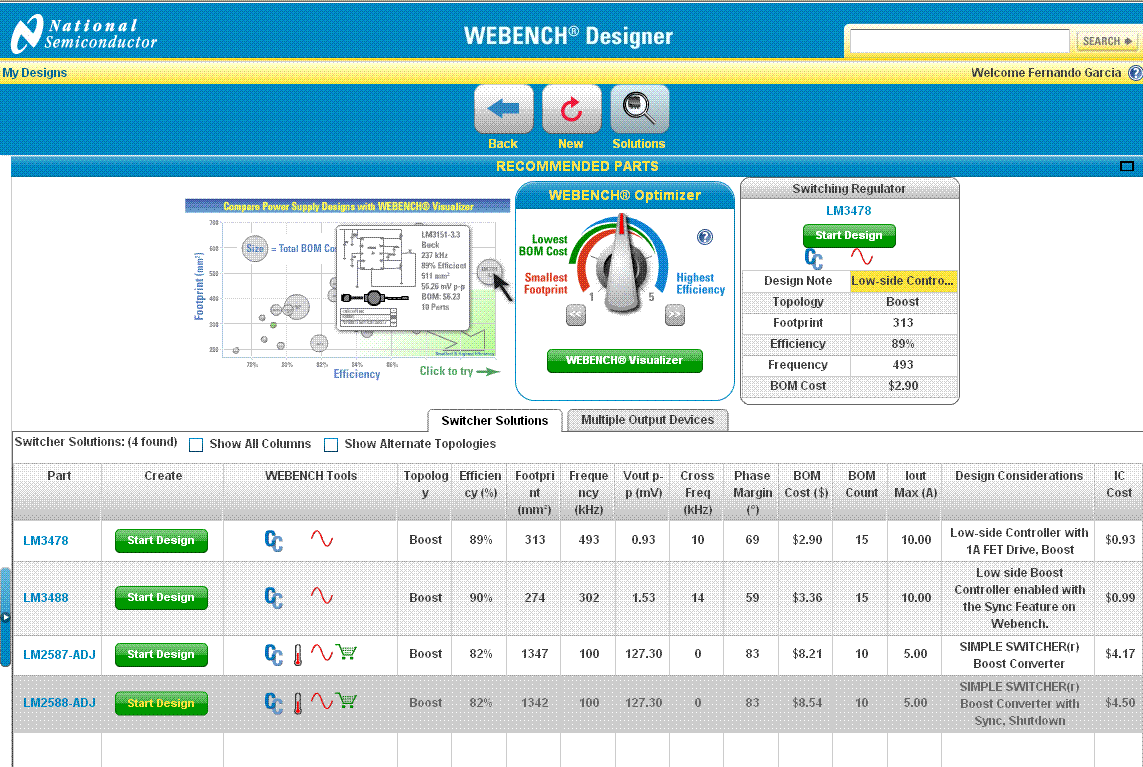Click the BOM Cost ($) column header
The image size is (1143, 767).
[x=806, y=492]
